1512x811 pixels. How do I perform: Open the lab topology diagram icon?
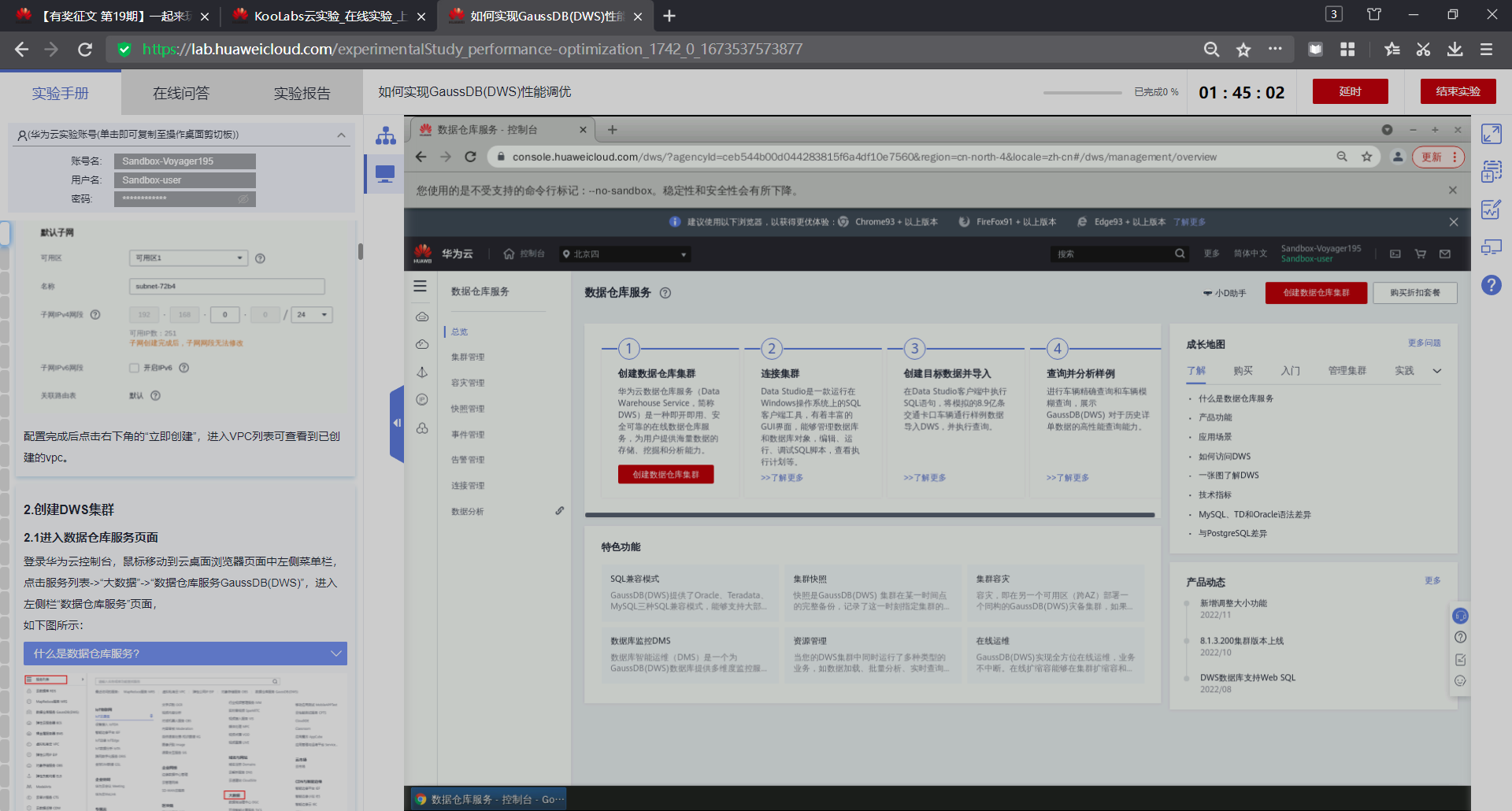(x=386, y=135)
